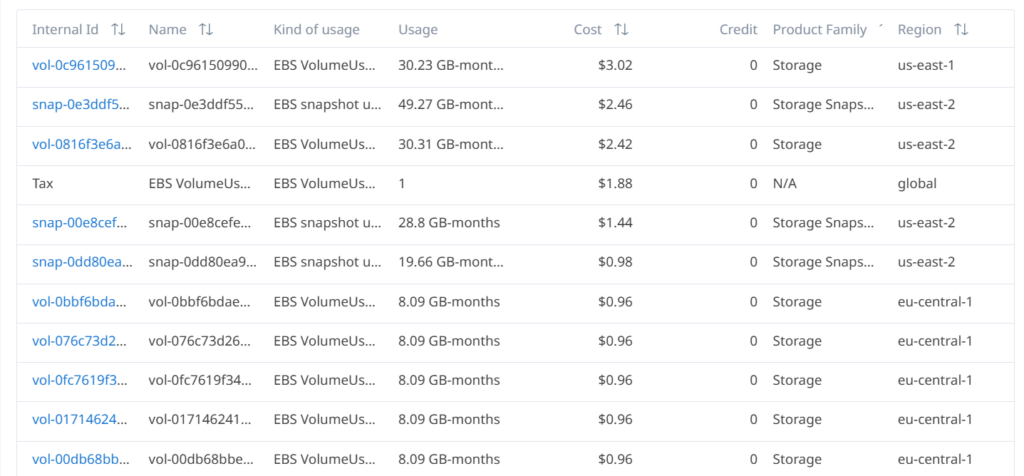Select name cell snap-0dd80ea9
1024x476 pixels.
point(203,262)
